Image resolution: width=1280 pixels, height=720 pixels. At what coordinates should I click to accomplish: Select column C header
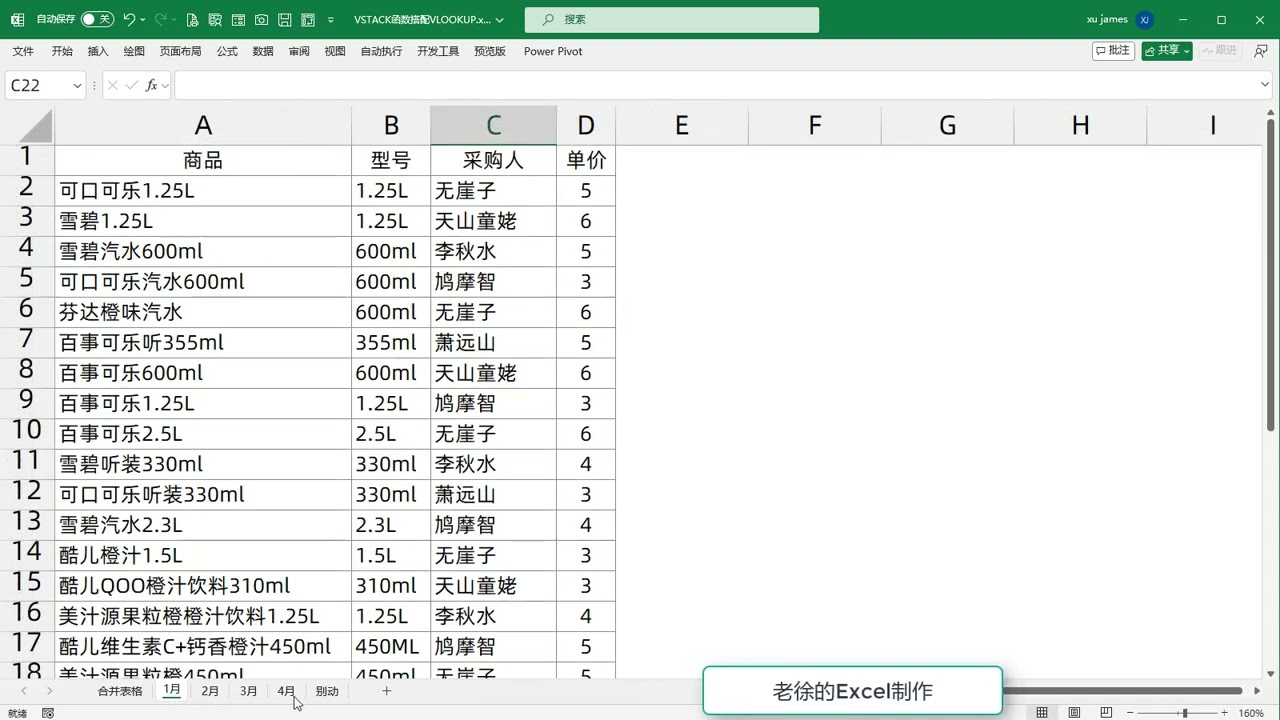[x=494, y=125]
